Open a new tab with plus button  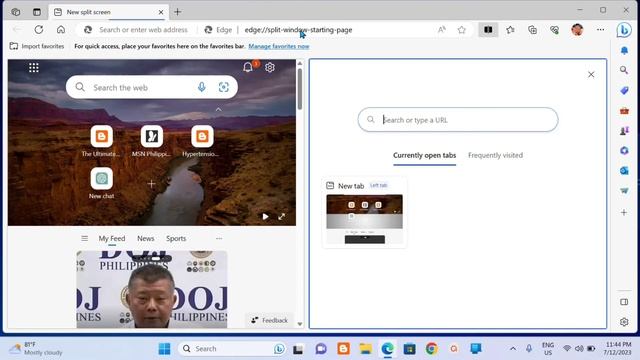pos(178,12)
